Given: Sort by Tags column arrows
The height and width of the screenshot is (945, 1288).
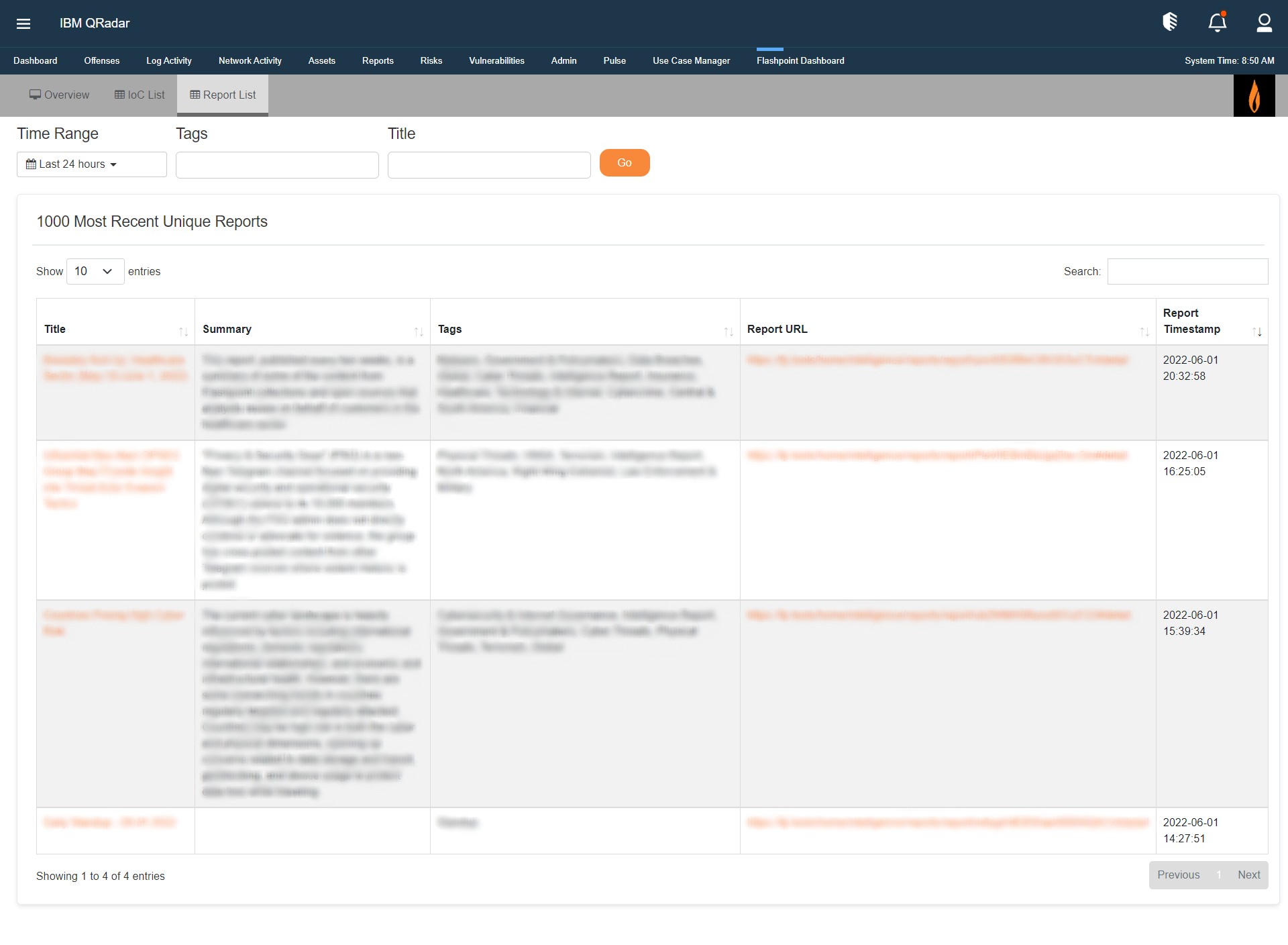Looking at the screenshot, I should (x=728, y=332).
